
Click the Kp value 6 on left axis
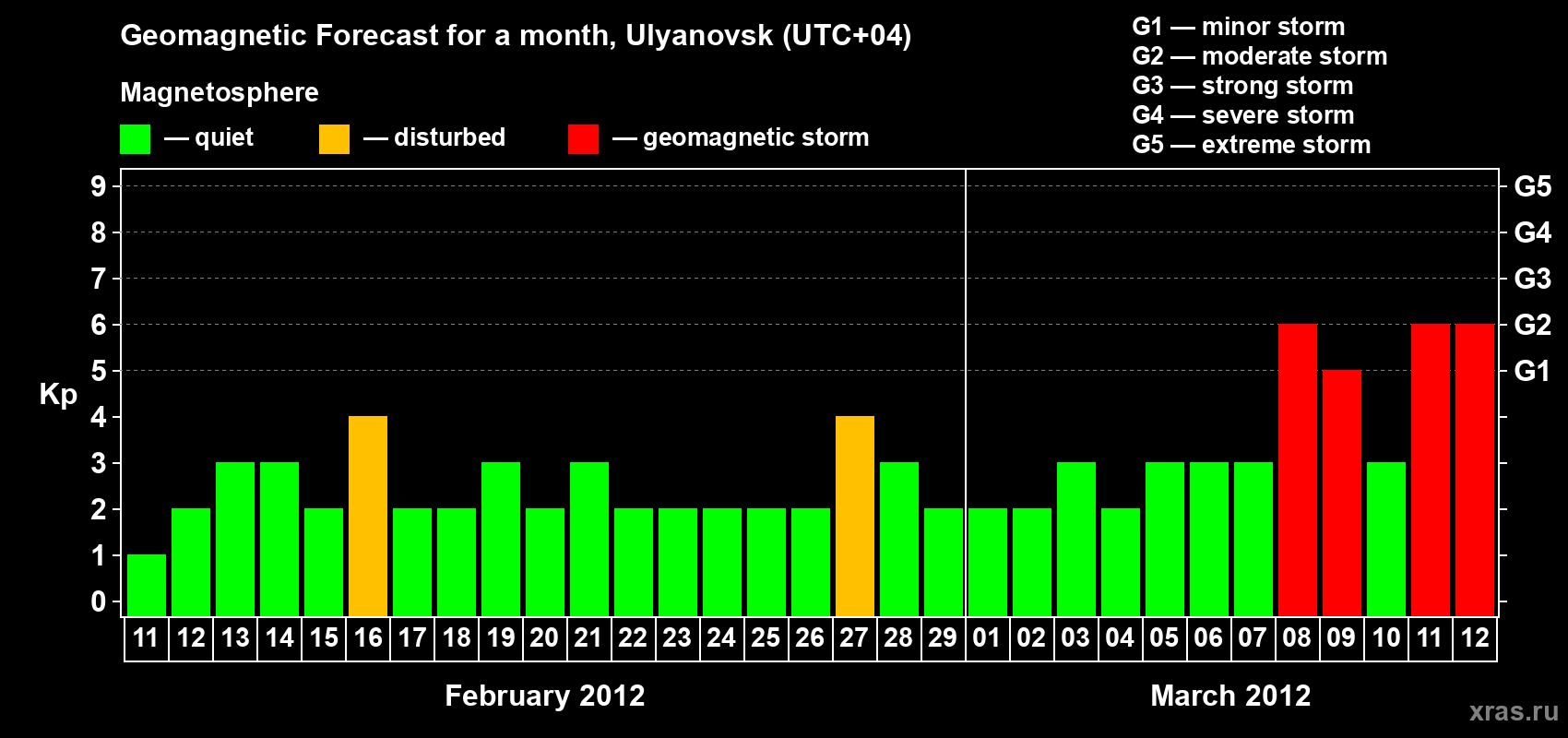[99, 325]
